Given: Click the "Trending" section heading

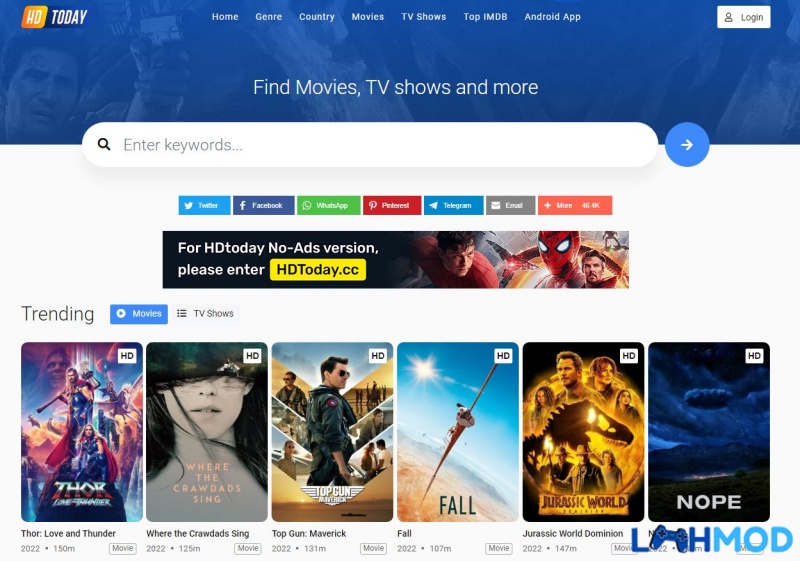Looking at the screenshot, I should (x=58, y=314).
